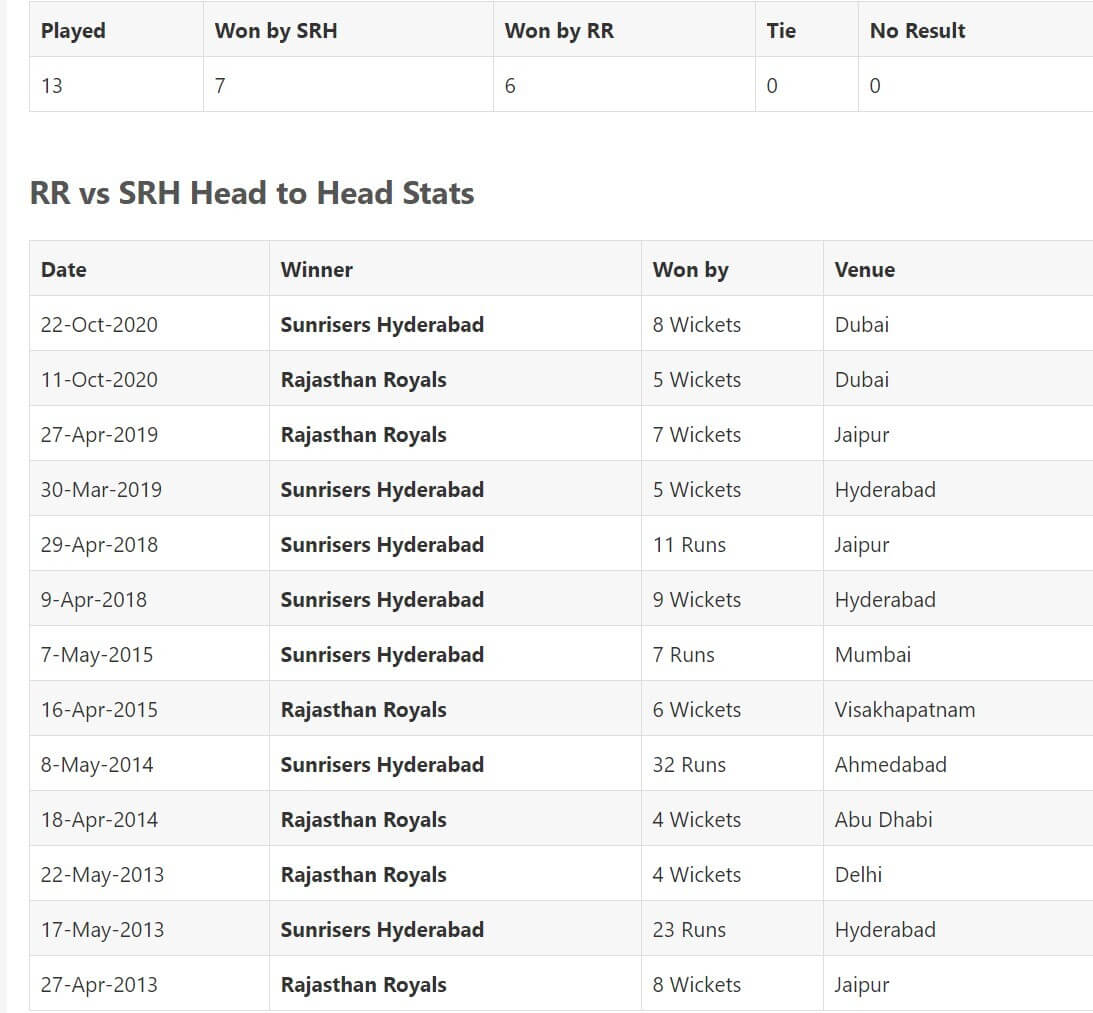Select the date 27-Apr-2013
Screen dimensions: 1093x1013
click(99, 986)
